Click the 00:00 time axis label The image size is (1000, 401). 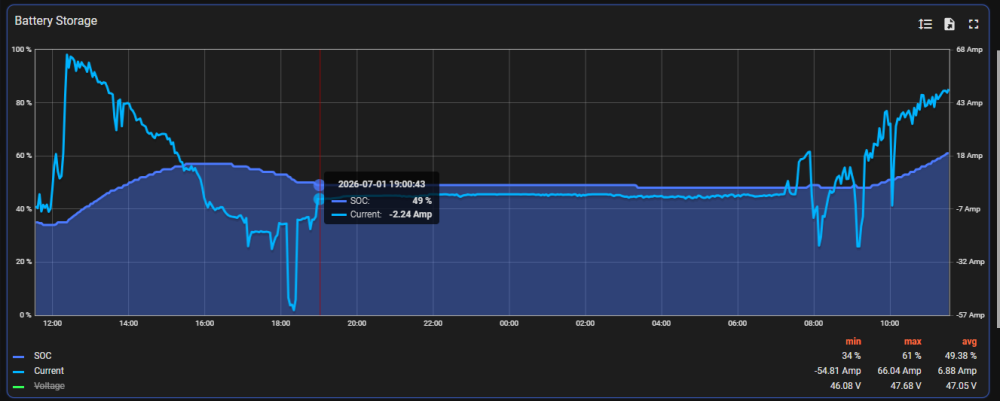coord(509,323)
